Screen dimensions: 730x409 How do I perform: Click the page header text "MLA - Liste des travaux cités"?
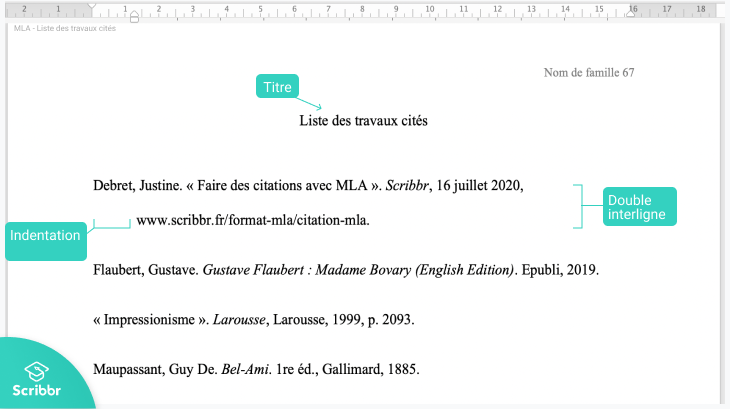pyautogui.click(x=65, y=28)
